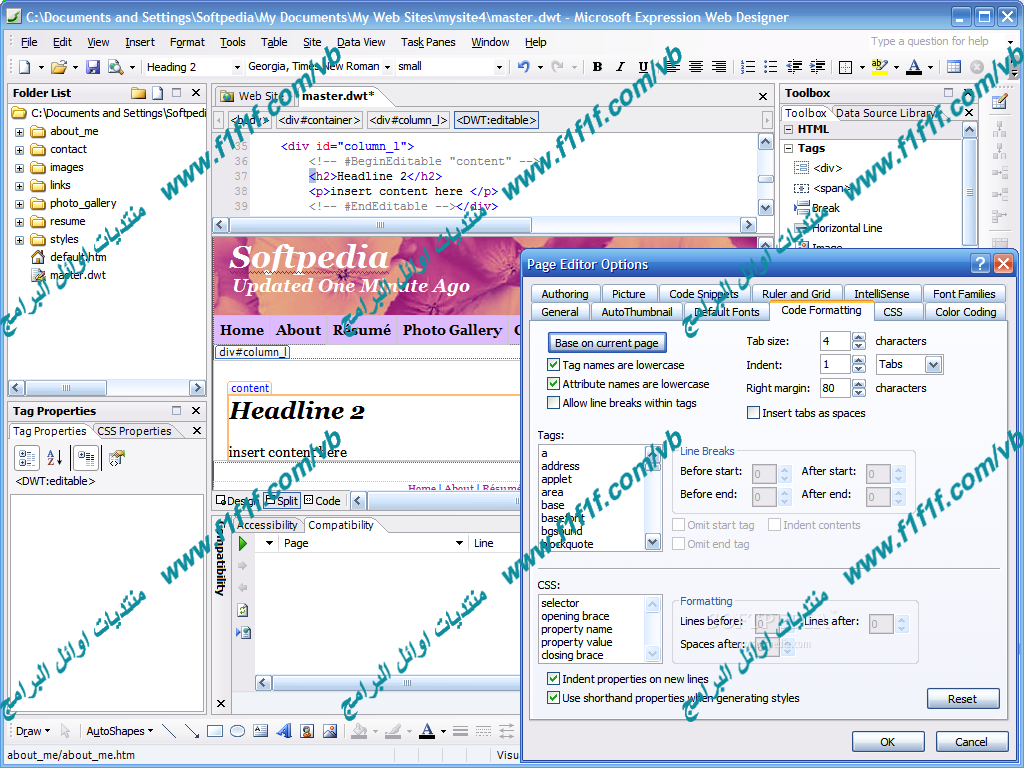1024x768 pixels.
Task: Click the Base on current page button
Action: [x=606, y=343]
